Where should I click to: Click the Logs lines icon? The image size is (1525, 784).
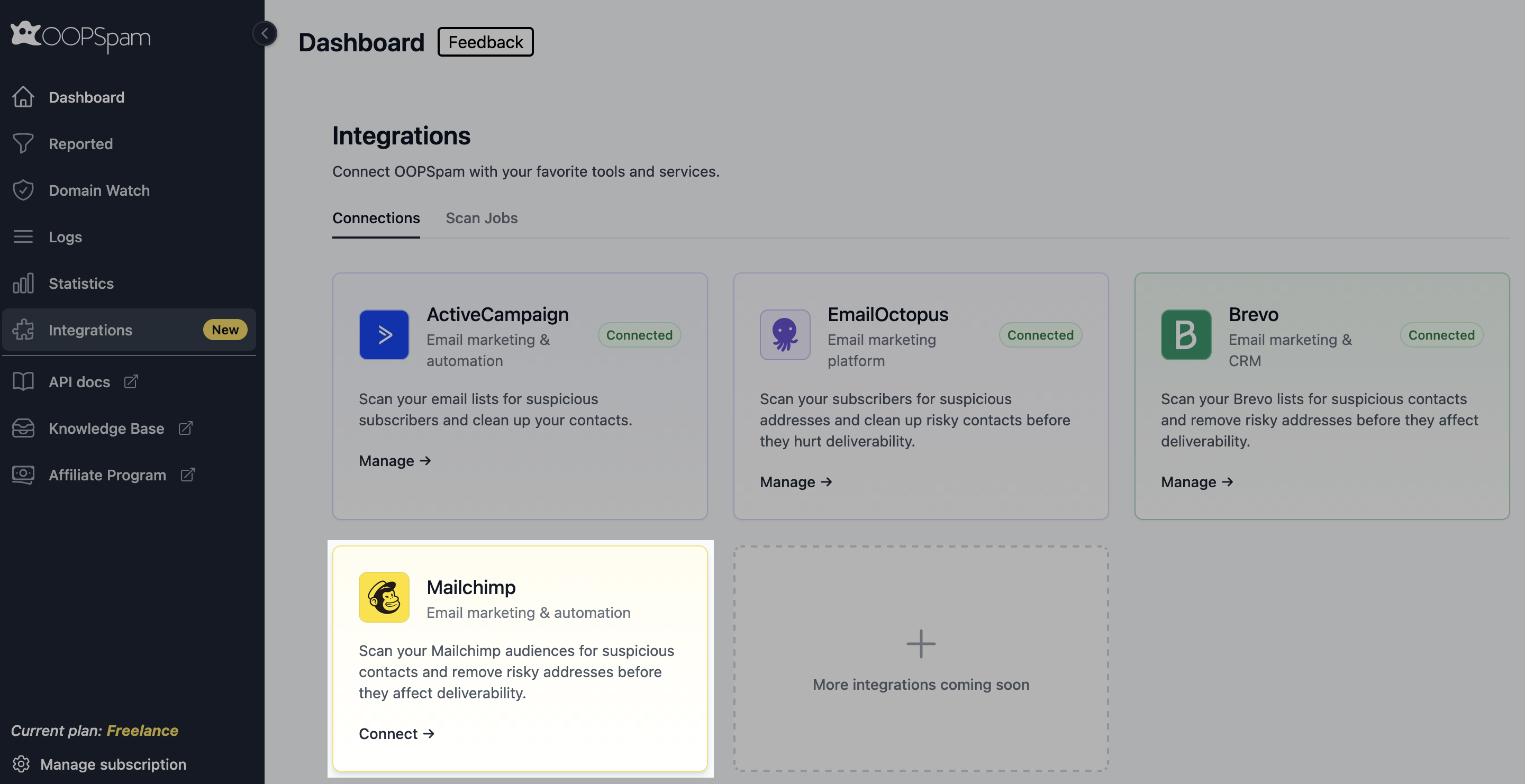23,236
